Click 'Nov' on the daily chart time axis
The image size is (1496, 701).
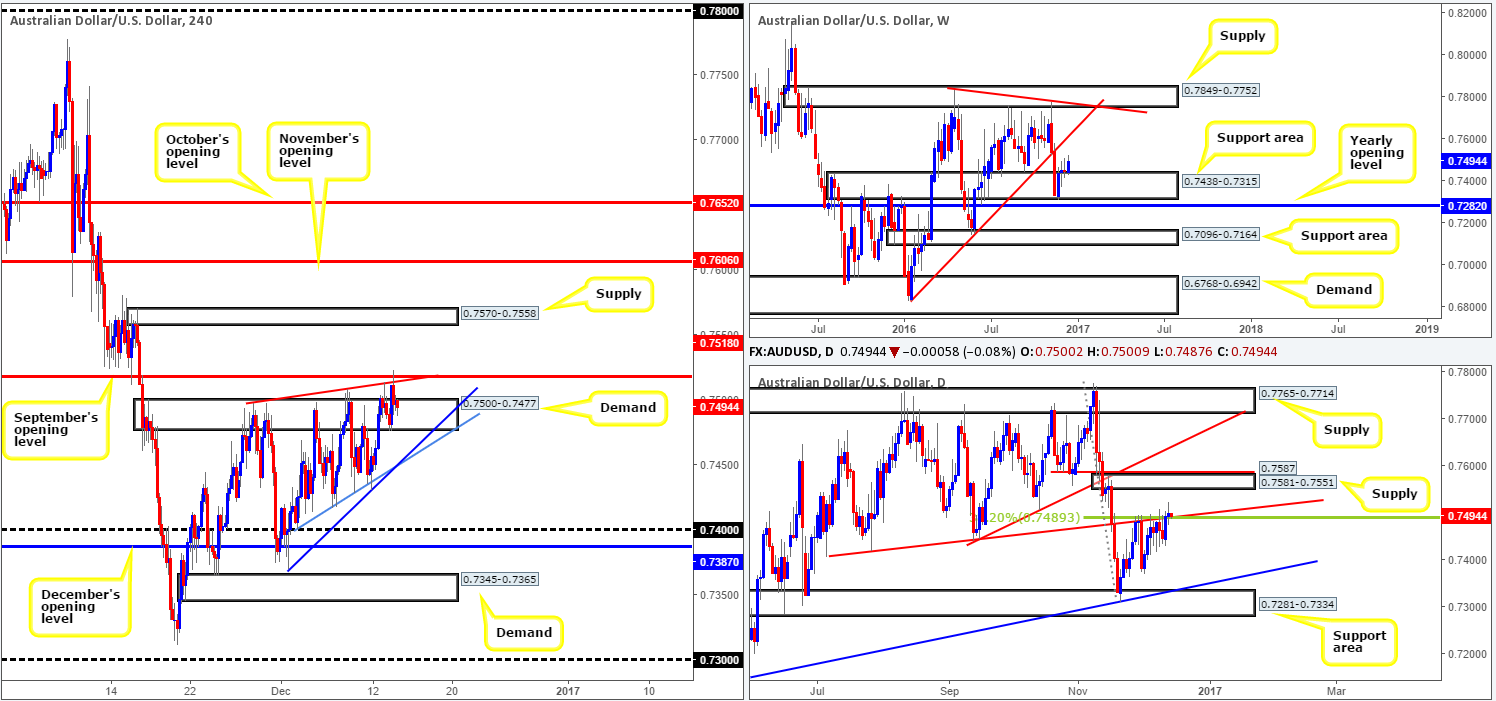[x=1078, y=690]
